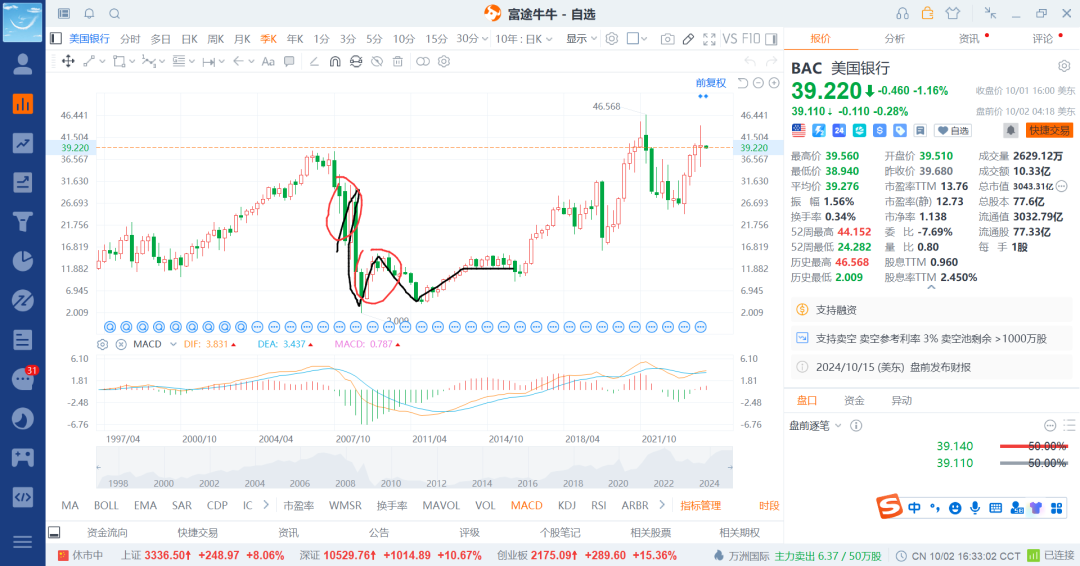Click the search magnifier in title bar
This screenshot has height=566, width=1080.
(115, 14)
